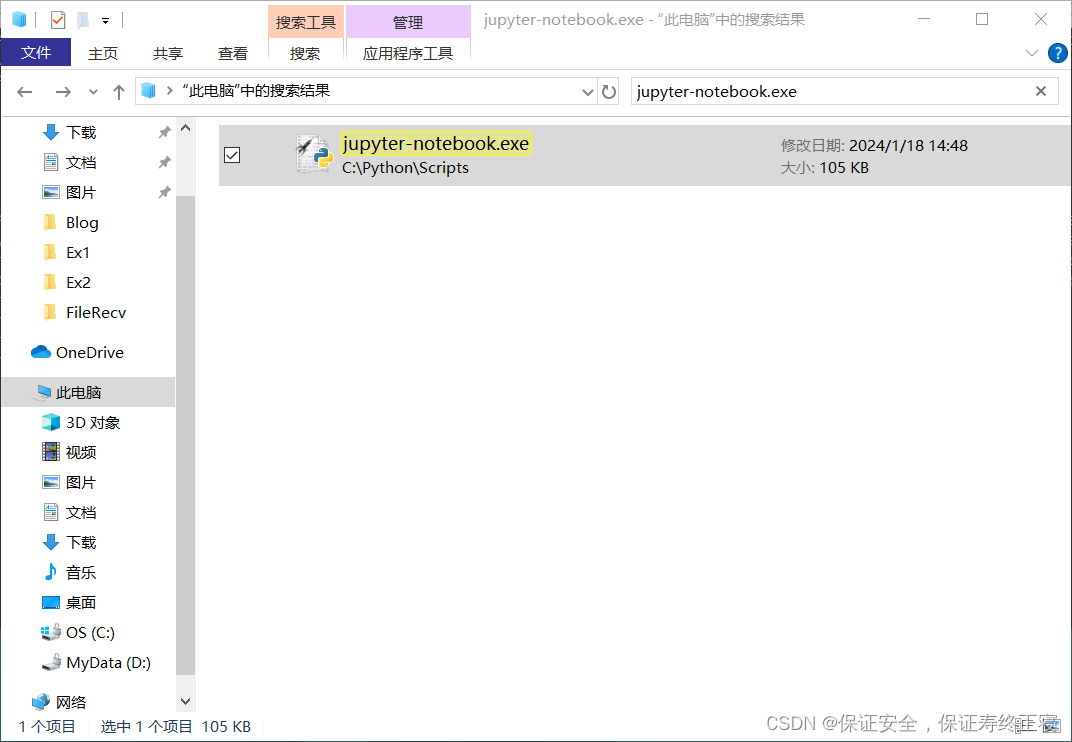Go back with the left arrow
The width and height of the screenshot is (1072, 742).
tap(25, 92)
